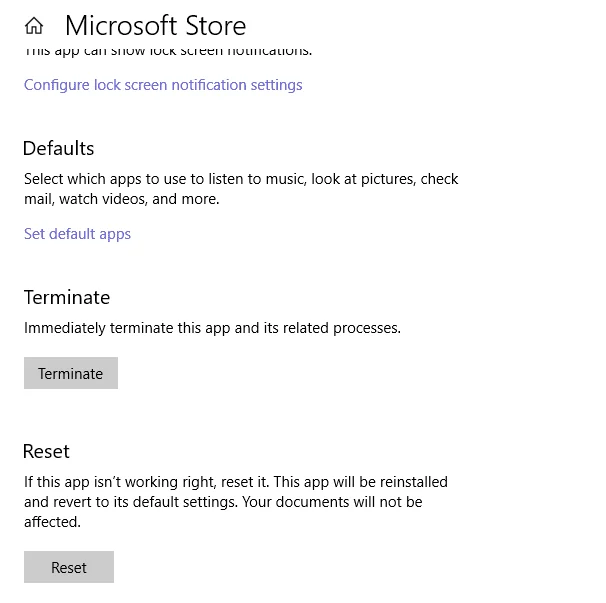Click the Terminate section heading
Viewport: 606px width, 603px height.
pos(67,298)
